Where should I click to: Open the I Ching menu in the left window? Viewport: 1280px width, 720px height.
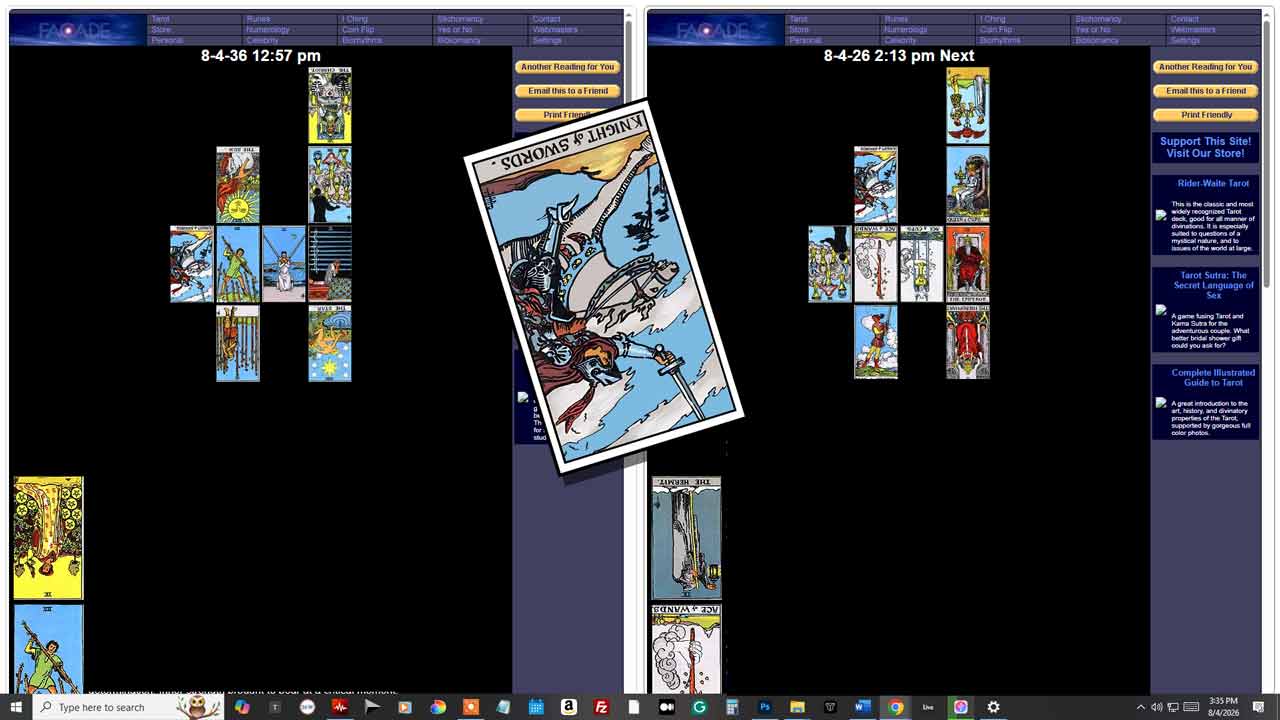(x=355, y=19)
